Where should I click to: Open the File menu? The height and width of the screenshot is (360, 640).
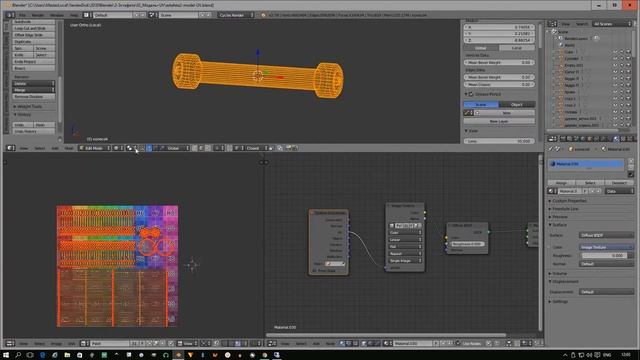[x=22, y=15]
